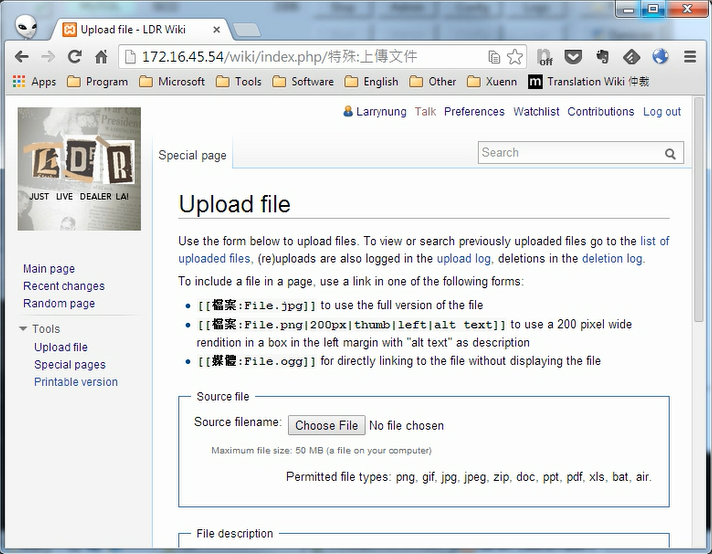
Task: Open the Chrome hamburger menu
Action: [690, 57]
